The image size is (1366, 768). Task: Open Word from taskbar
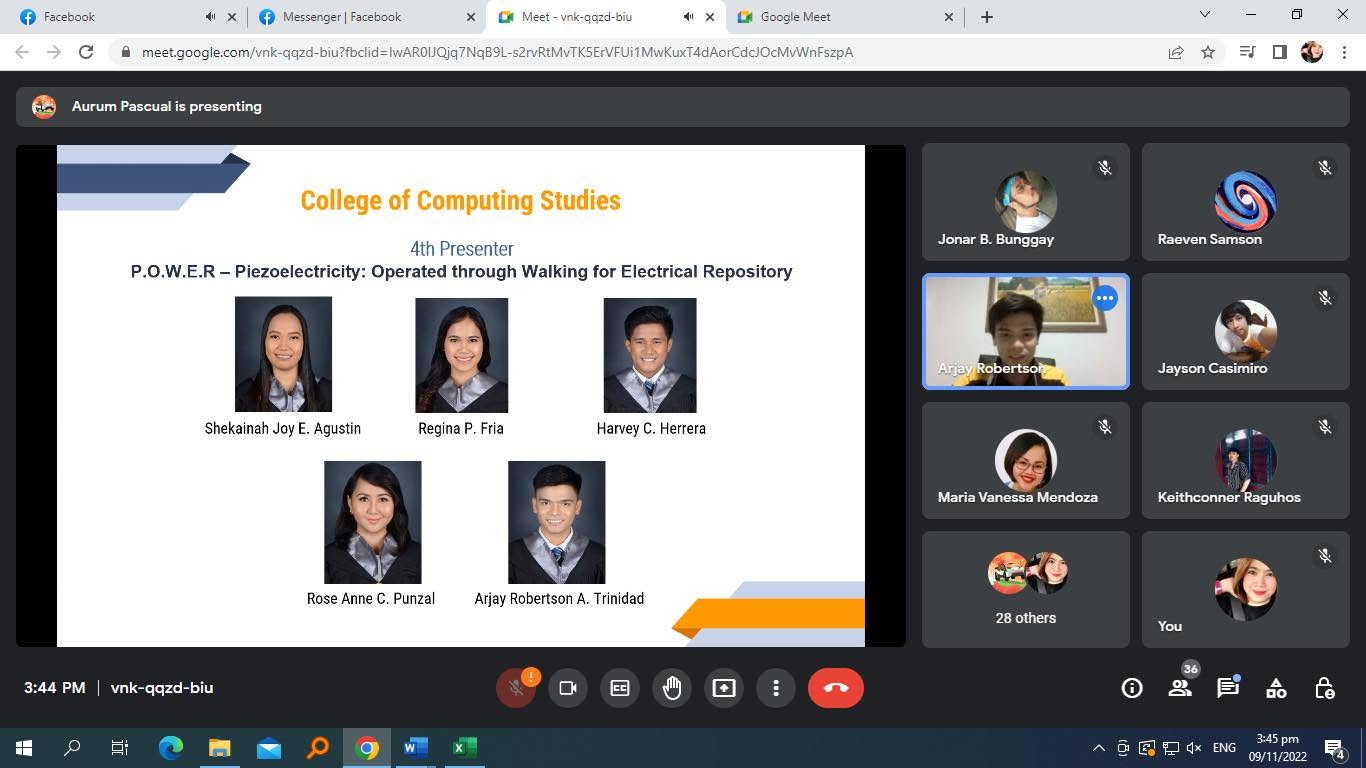coord(415,748)
